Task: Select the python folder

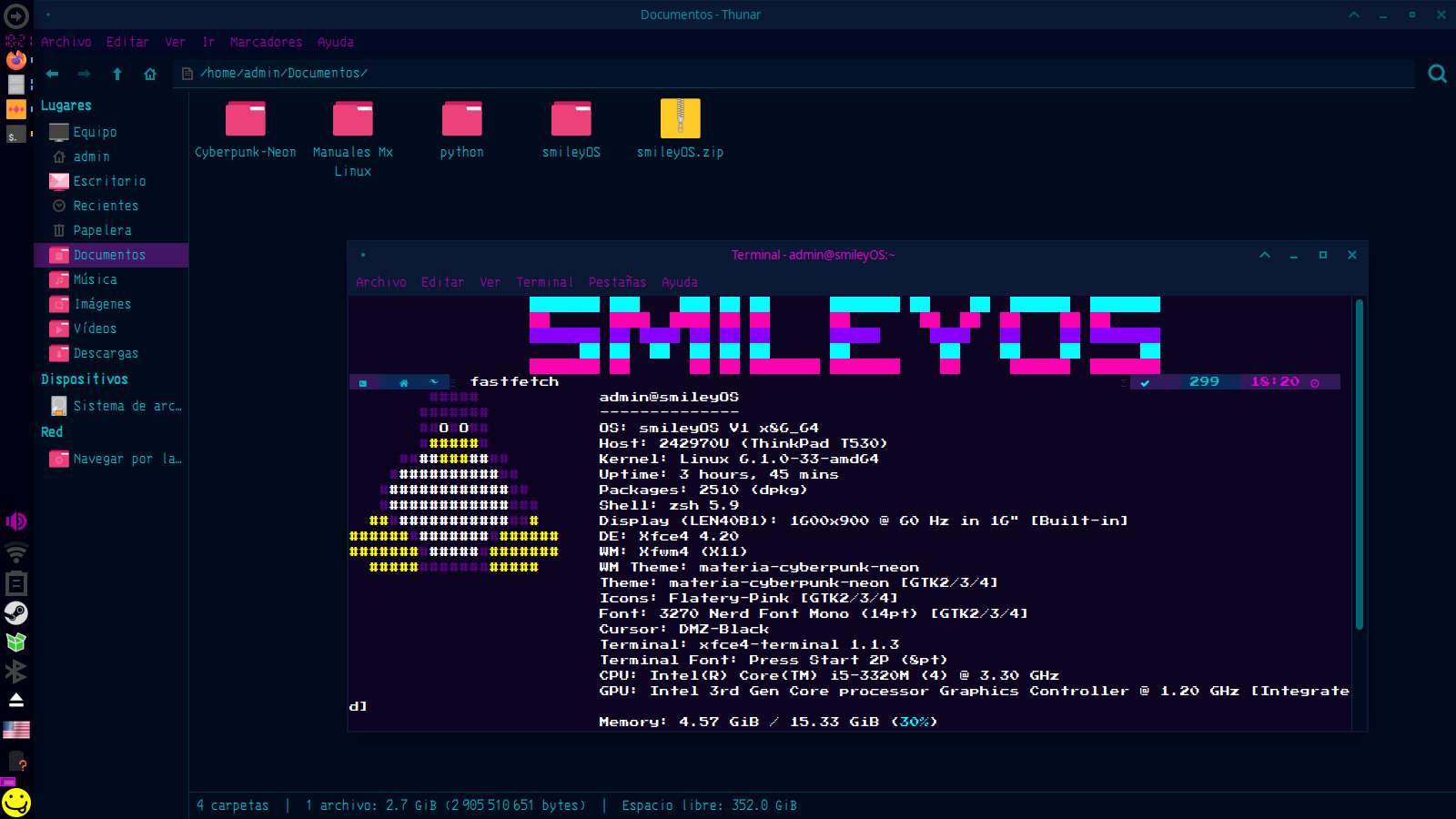Action: 462,130
